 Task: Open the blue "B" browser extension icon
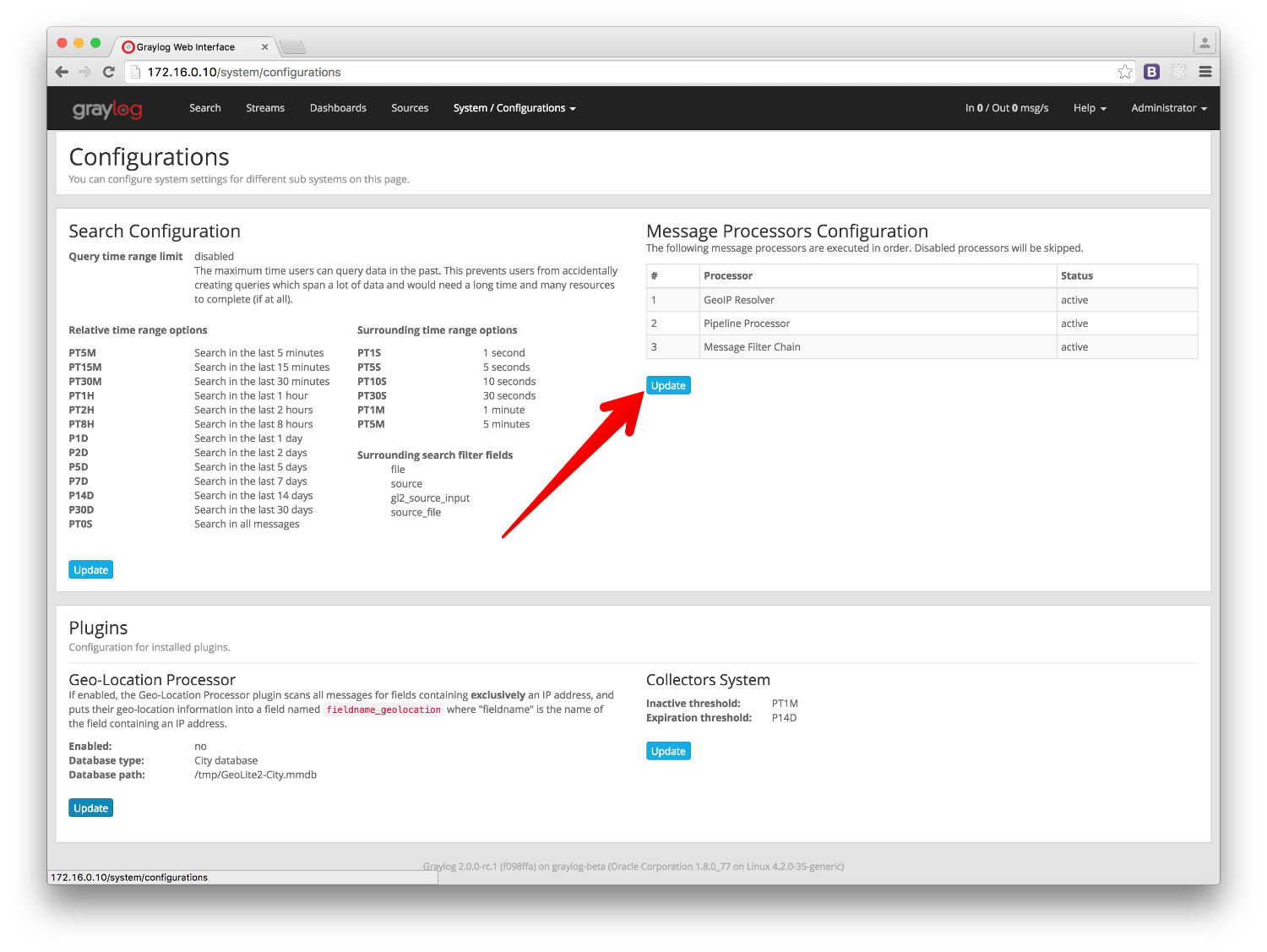click(x=1152, y=72)
